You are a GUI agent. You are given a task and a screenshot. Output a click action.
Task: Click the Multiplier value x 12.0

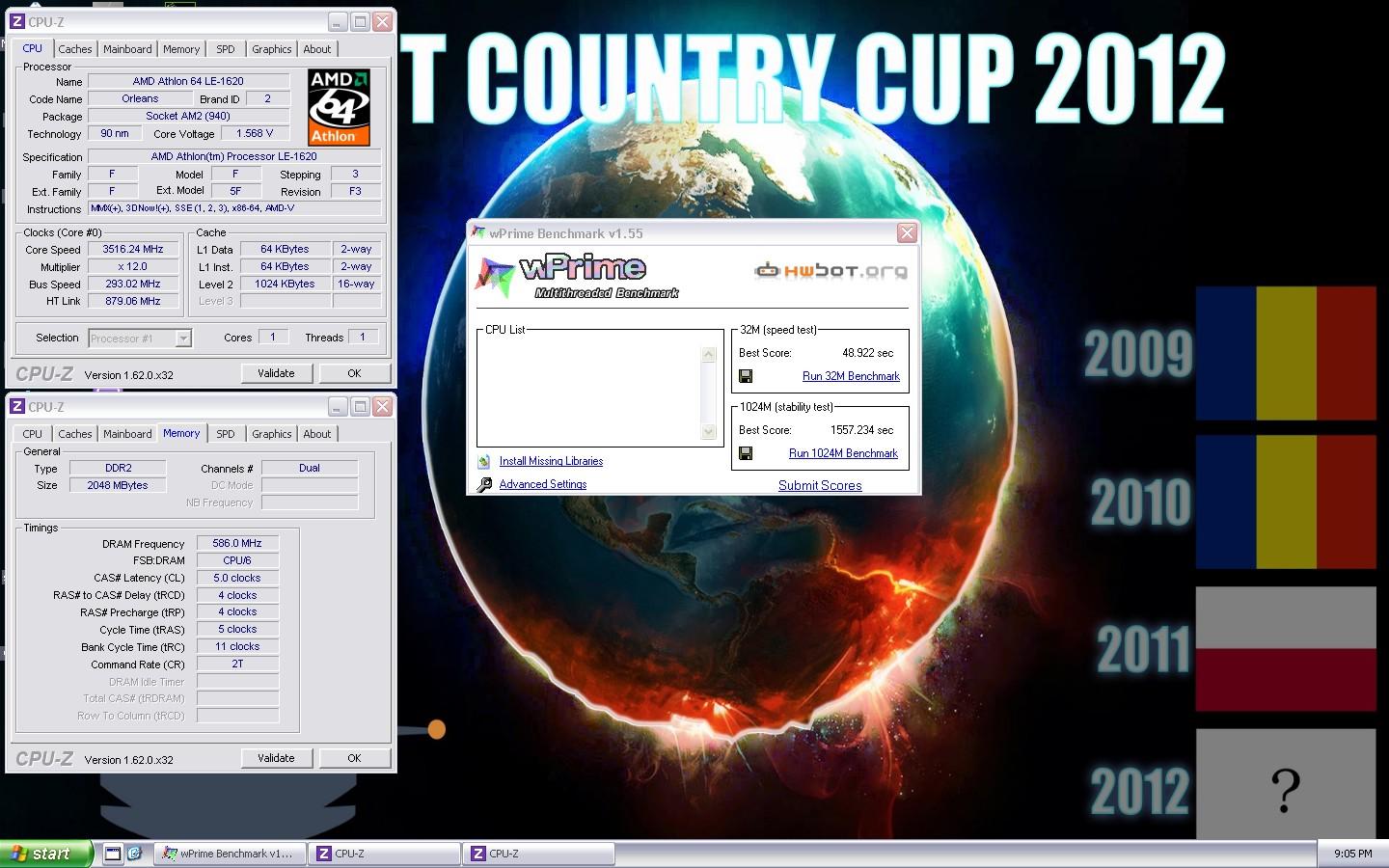click(x=133, y=266)
